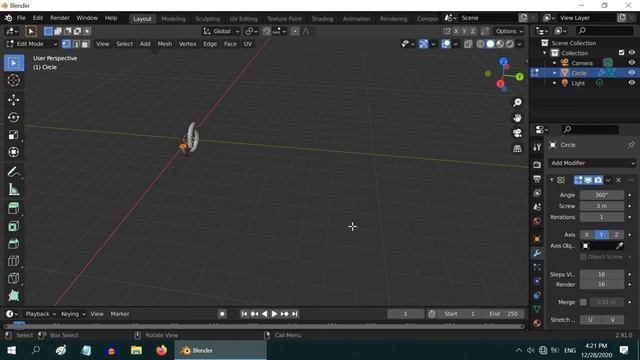Screen dimensions: 640x360
Task: Select the Transform tool
Action: [x=13, y=152]
